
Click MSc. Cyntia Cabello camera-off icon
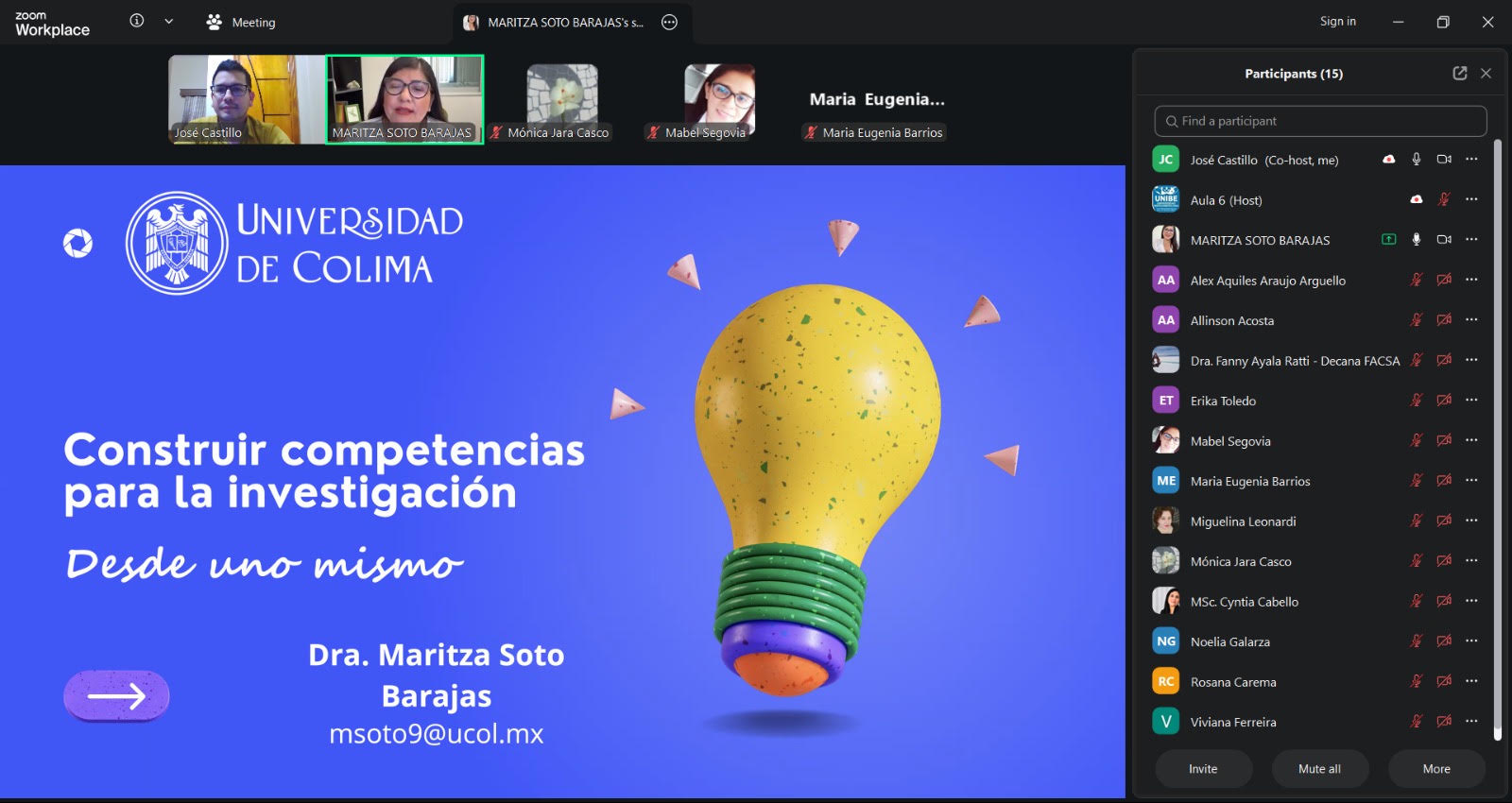tap(1444, 601)
